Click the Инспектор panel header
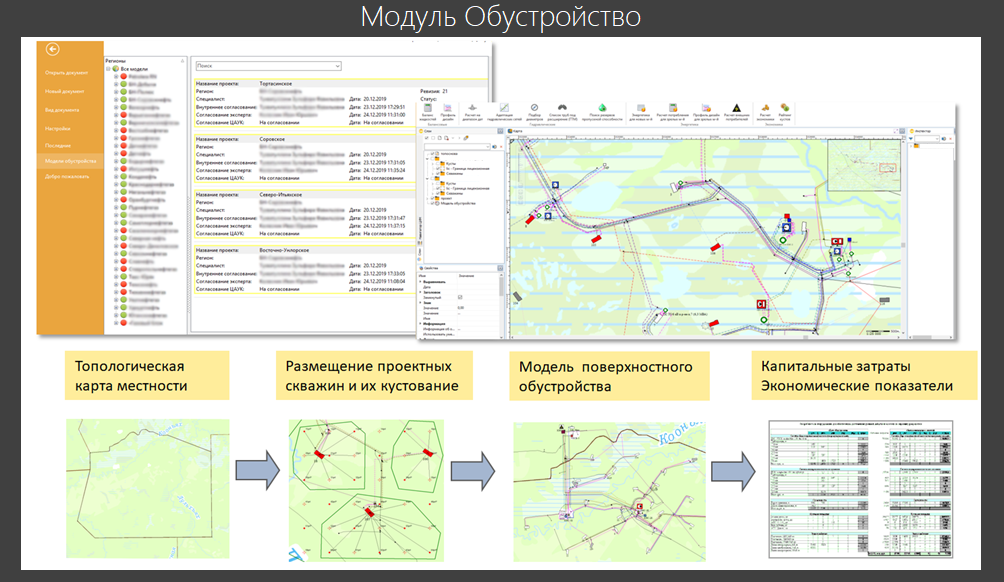This screenshot has height=582, width=1004. [x=923, y=131]
